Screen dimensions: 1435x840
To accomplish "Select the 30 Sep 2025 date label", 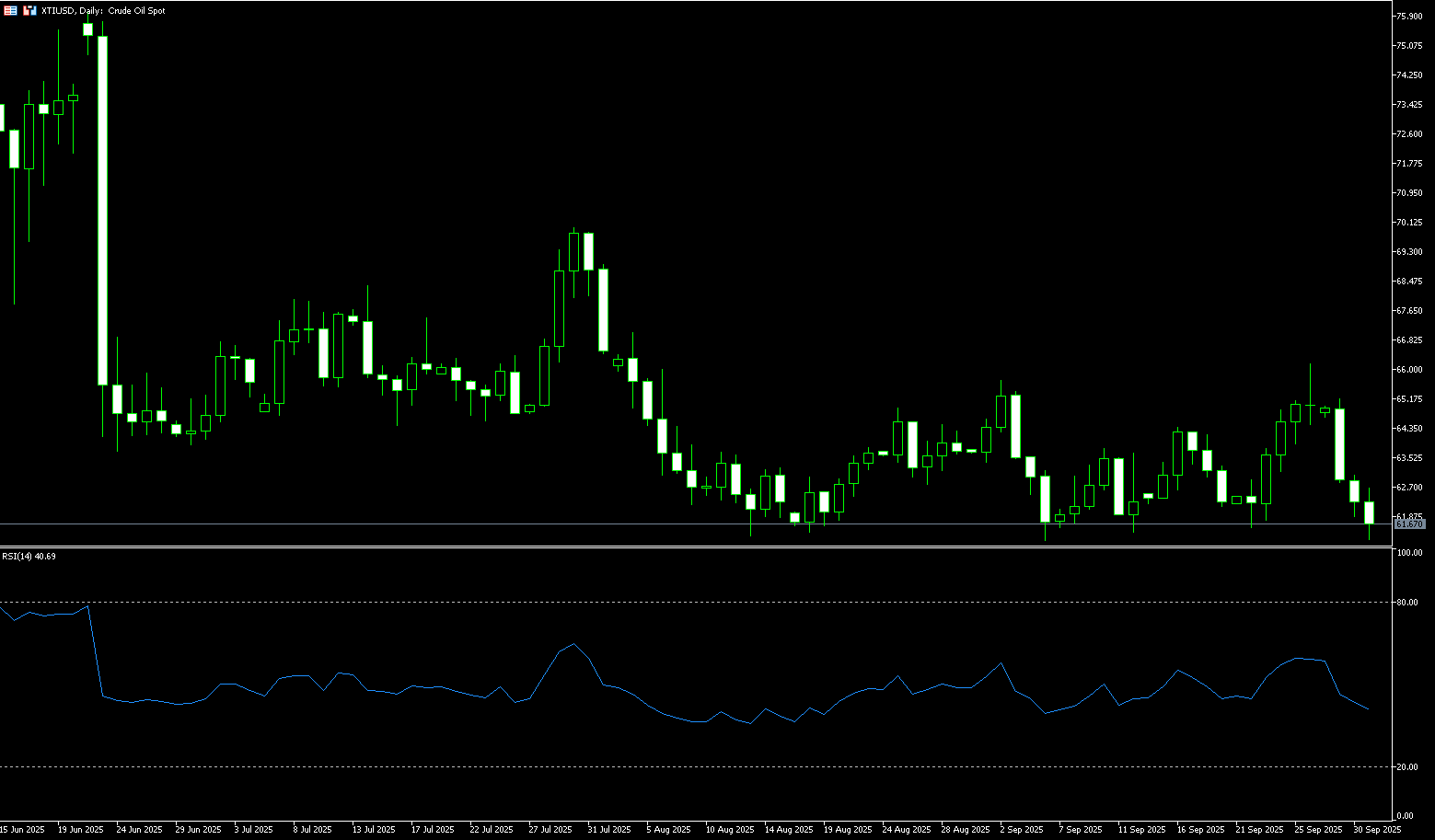I will click(1377, 830).
